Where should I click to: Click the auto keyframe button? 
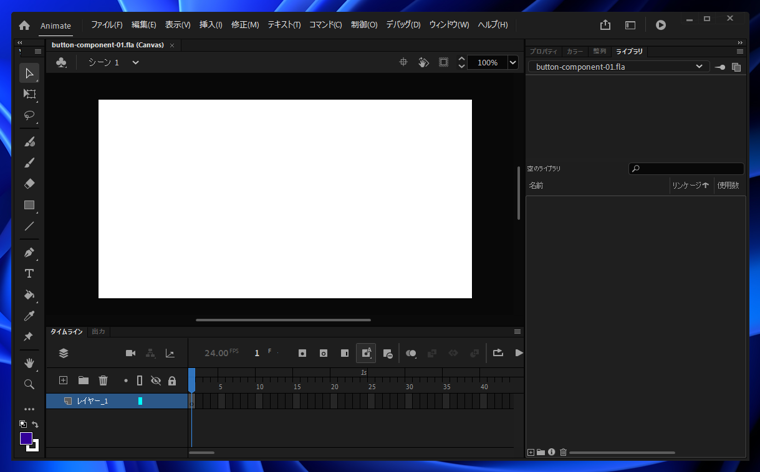(x=366, y=353)
